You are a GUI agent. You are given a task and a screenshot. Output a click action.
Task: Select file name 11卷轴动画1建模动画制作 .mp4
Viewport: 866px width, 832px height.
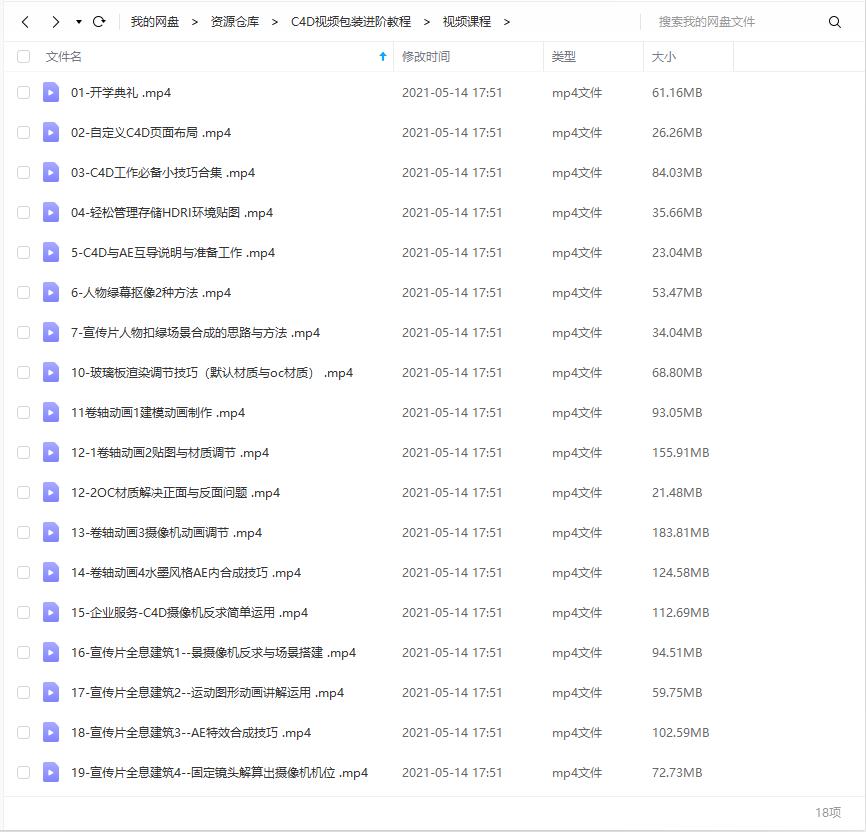pyautogui.click(x=158, y=413)
